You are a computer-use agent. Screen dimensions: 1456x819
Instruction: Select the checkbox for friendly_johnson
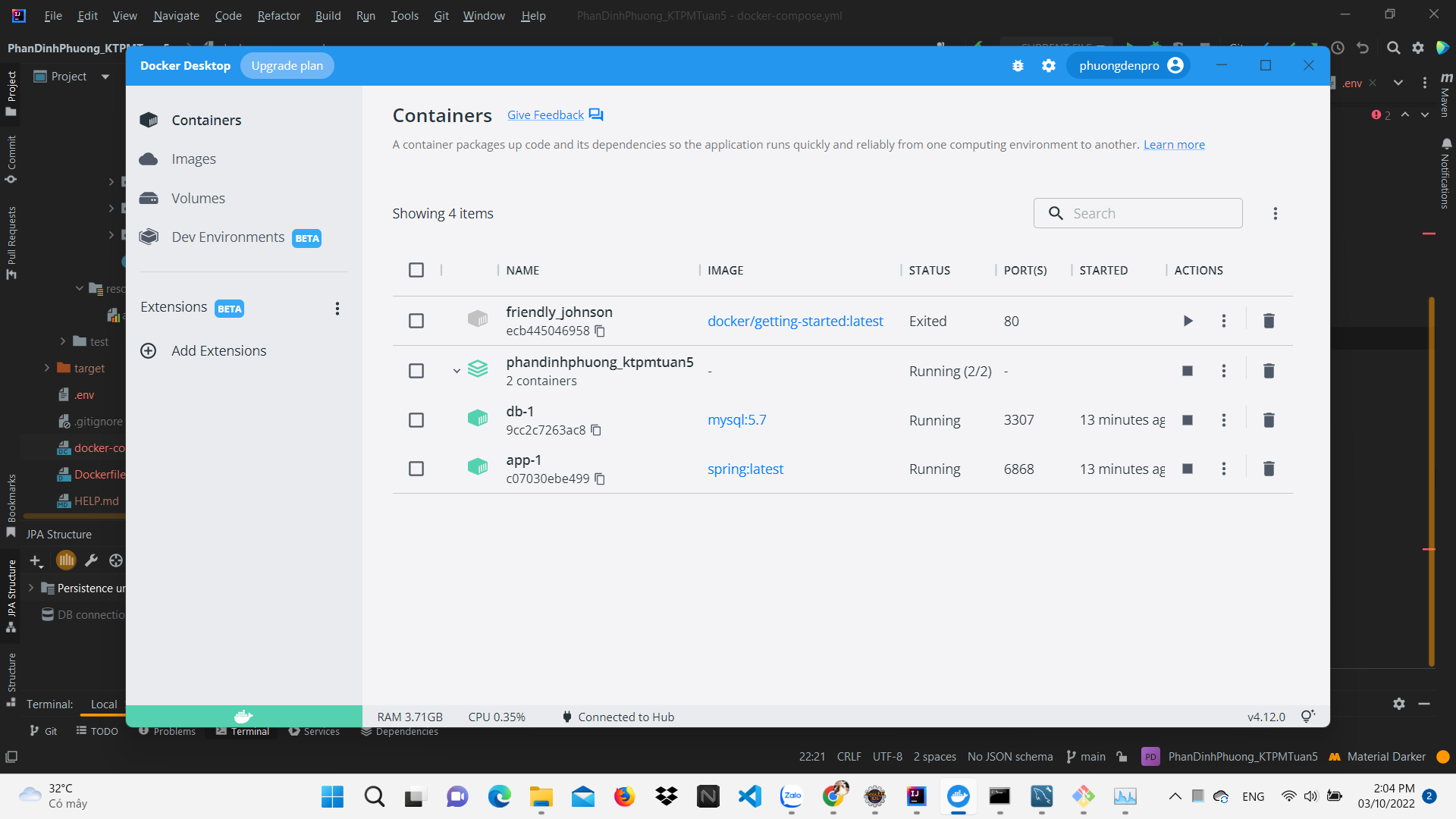[x=416, y=321]
